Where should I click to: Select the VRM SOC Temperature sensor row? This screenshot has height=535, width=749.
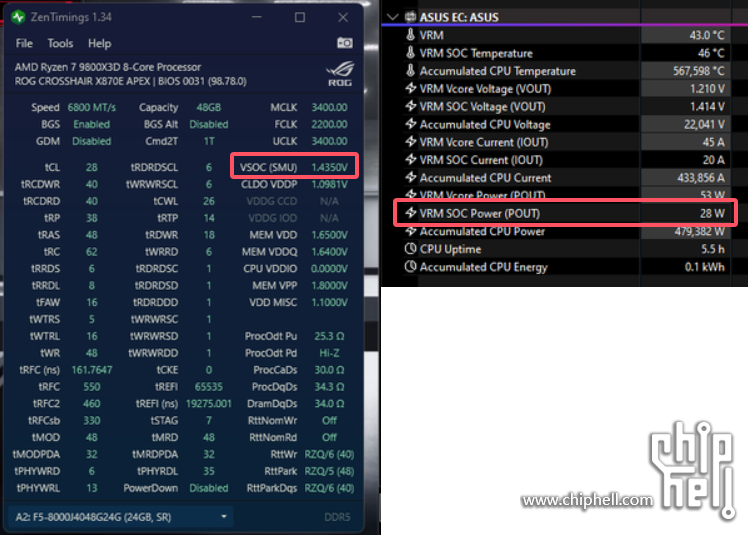pos(565,53)
